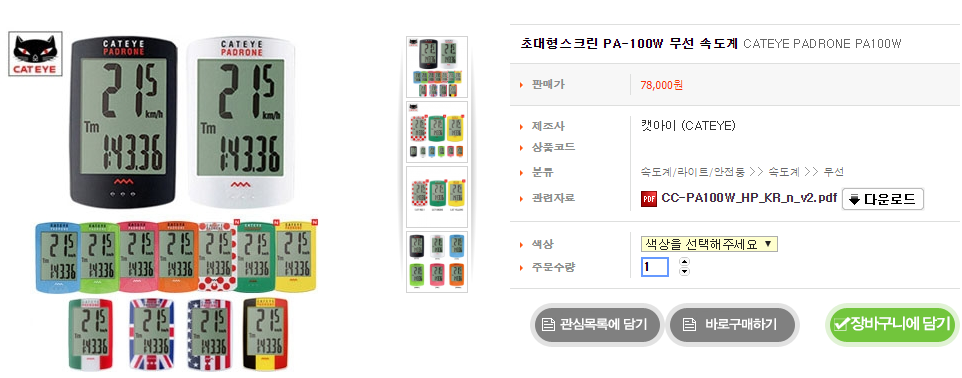Increase order quantity with up arrow
This screenshot has height=378, width=962.
coord(685,261)
